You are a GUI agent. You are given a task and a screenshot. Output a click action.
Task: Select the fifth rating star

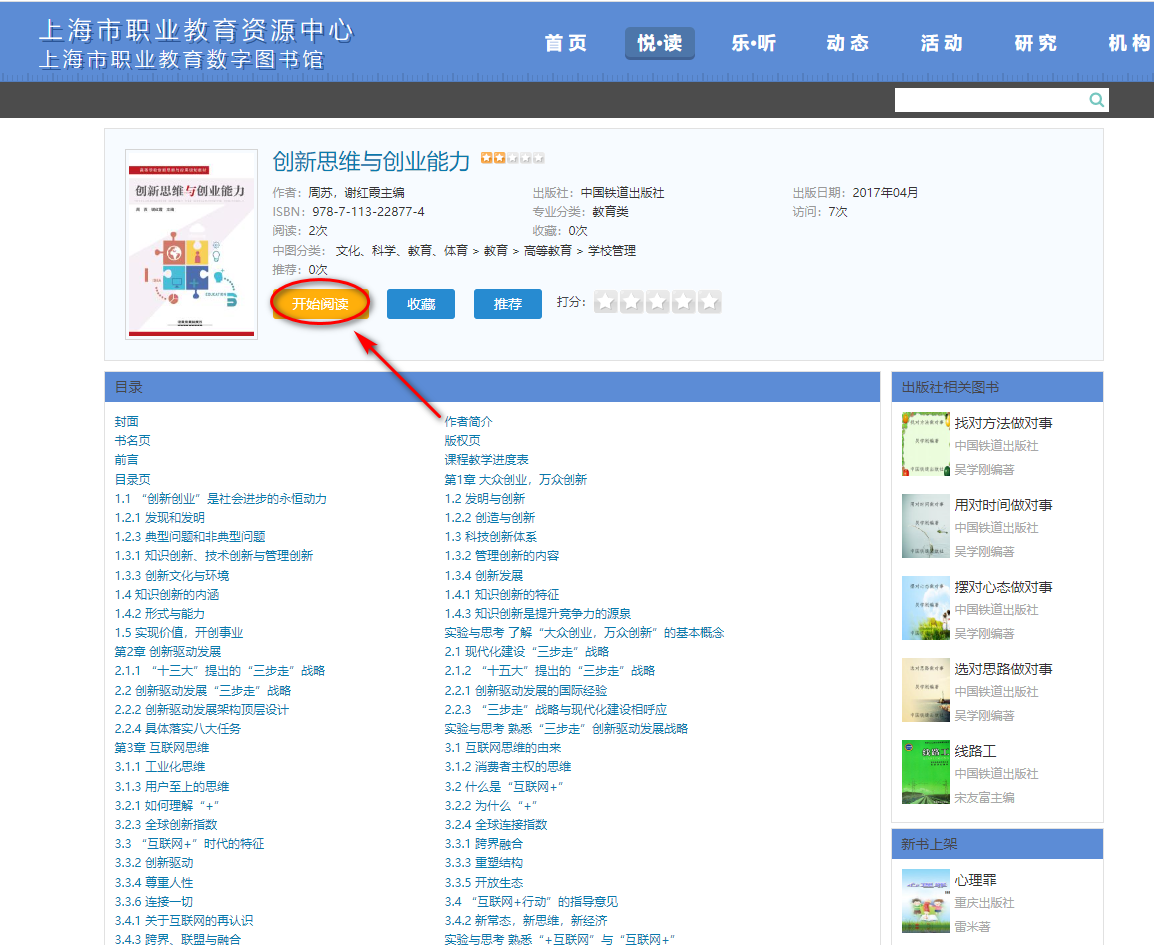click(x=709, y=302)
